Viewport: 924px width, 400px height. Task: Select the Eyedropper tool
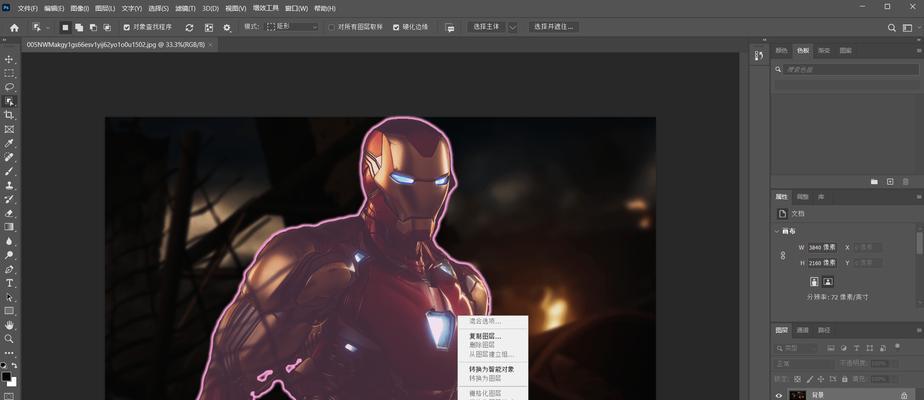tap(9, 143)
